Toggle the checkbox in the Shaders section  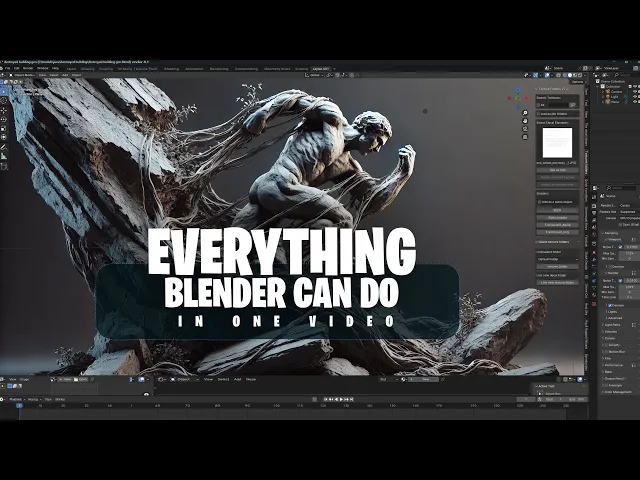(x=539, y=202)
